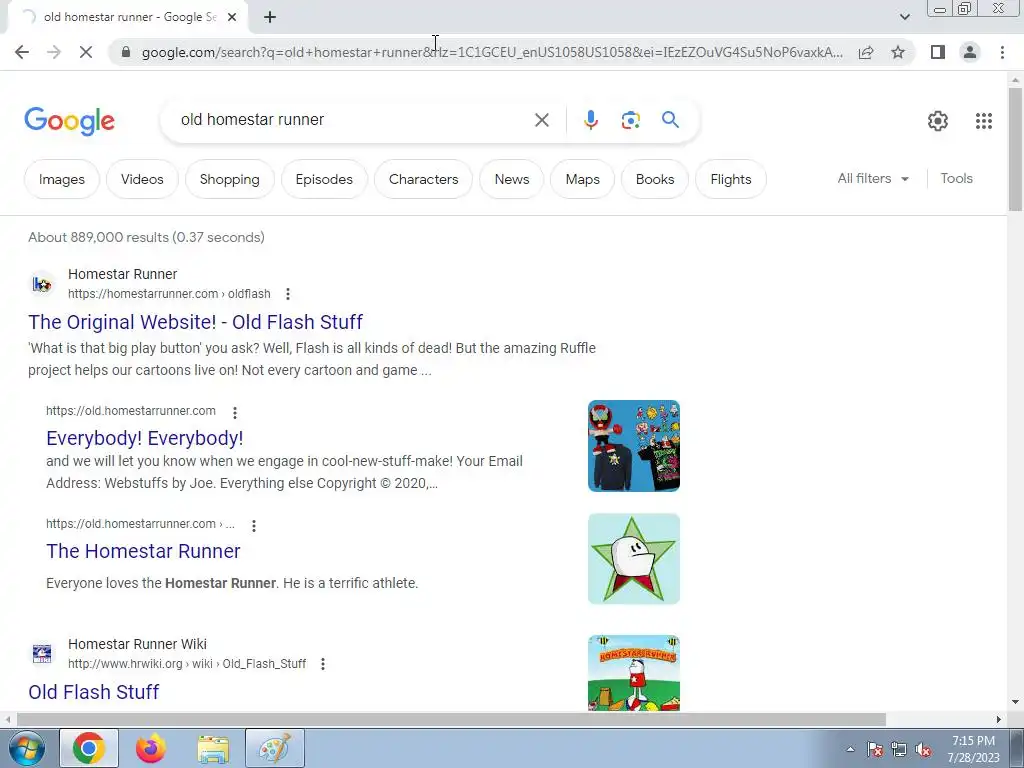Viewport: 1024px width, 768px height.
Task: Click the horizontal page scrollbar
Action: pyautogui.click(x=451, y=719)
